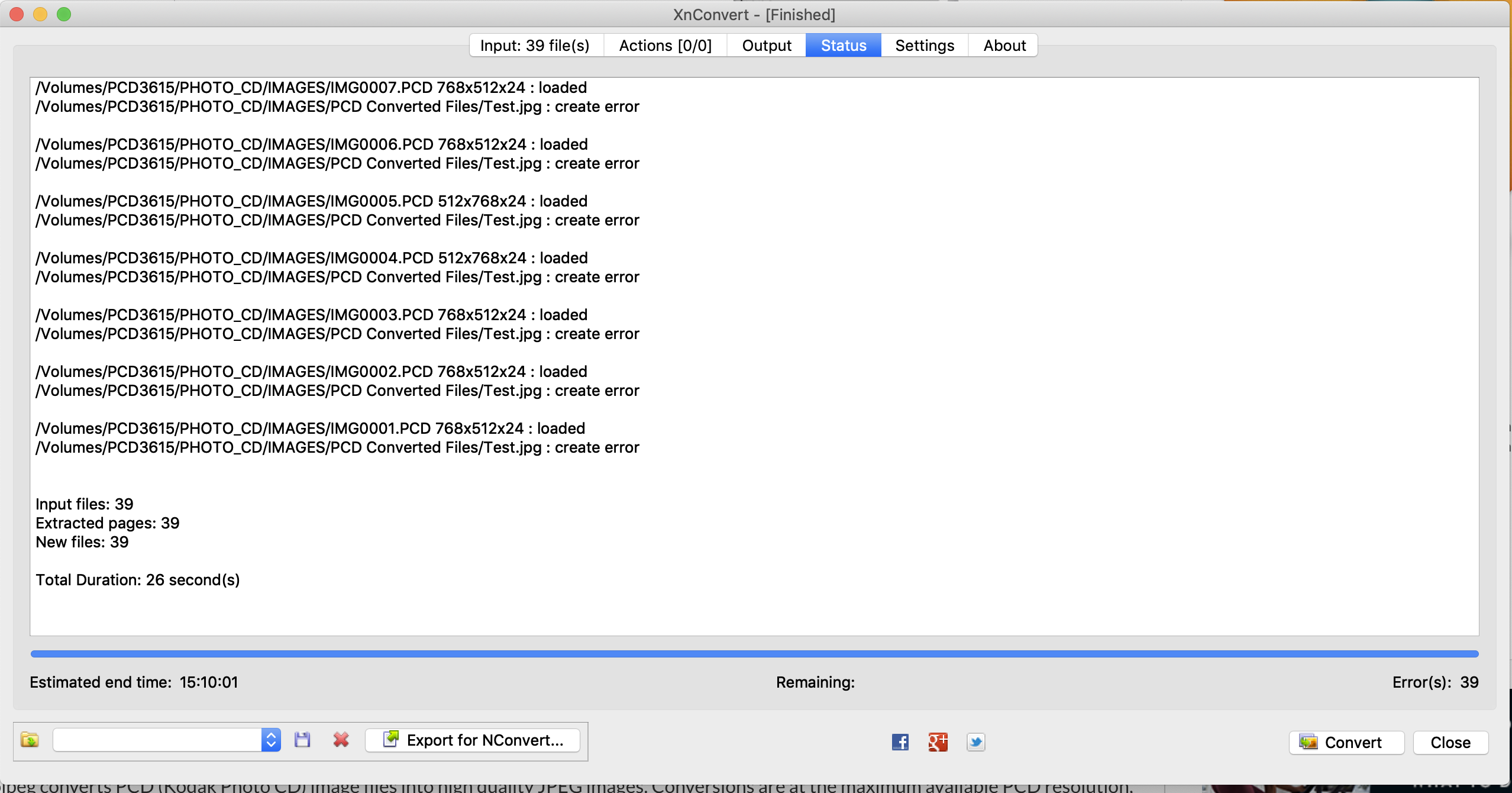Open the Twitter share icon
This screenshot has height=793, width=1512.
point(975,742)
